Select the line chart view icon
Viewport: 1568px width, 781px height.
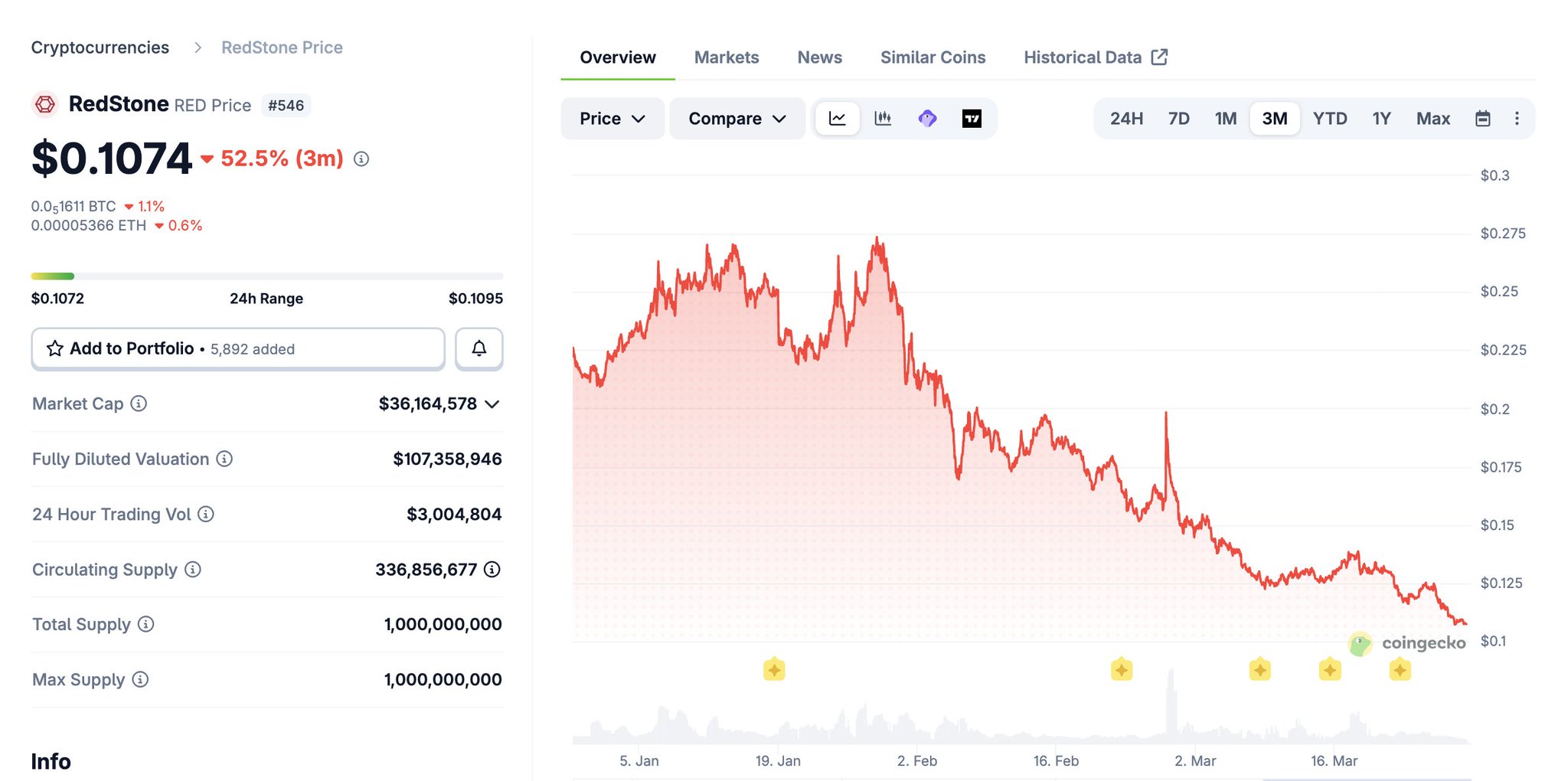838,119
